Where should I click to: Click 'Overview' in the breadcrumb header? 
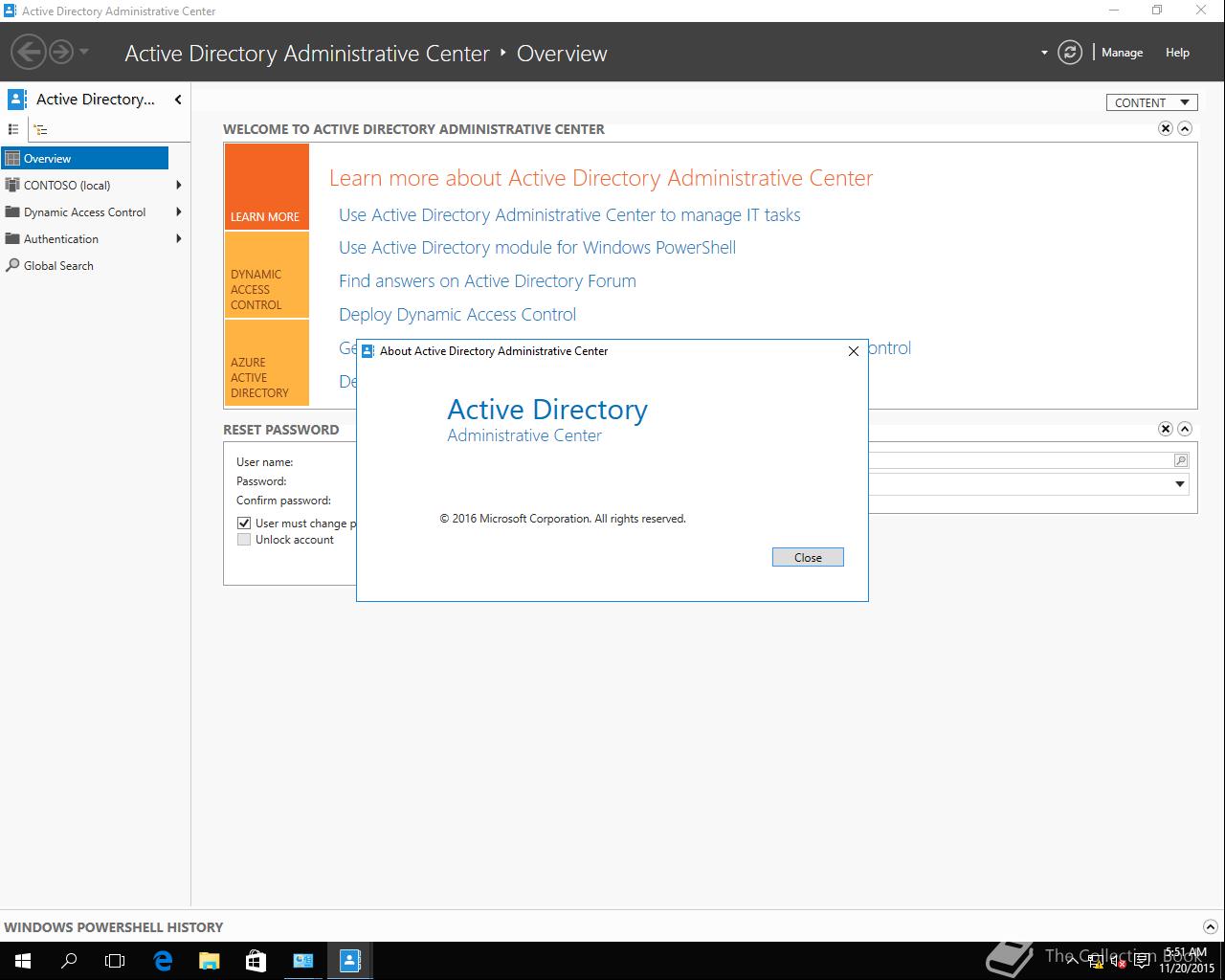[562, 54]
